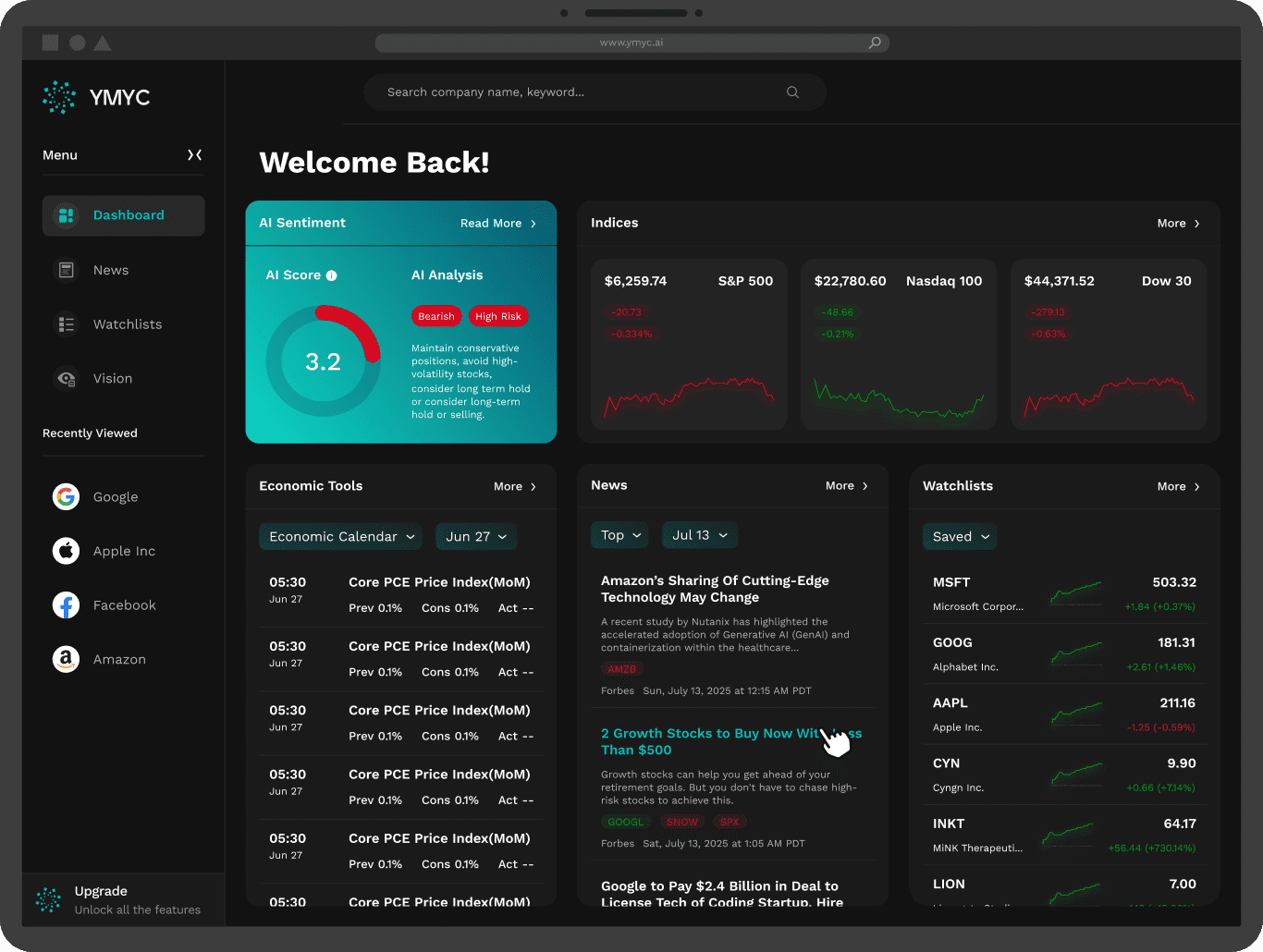Open the Top news filter dropdown

(x=619, y=535)
